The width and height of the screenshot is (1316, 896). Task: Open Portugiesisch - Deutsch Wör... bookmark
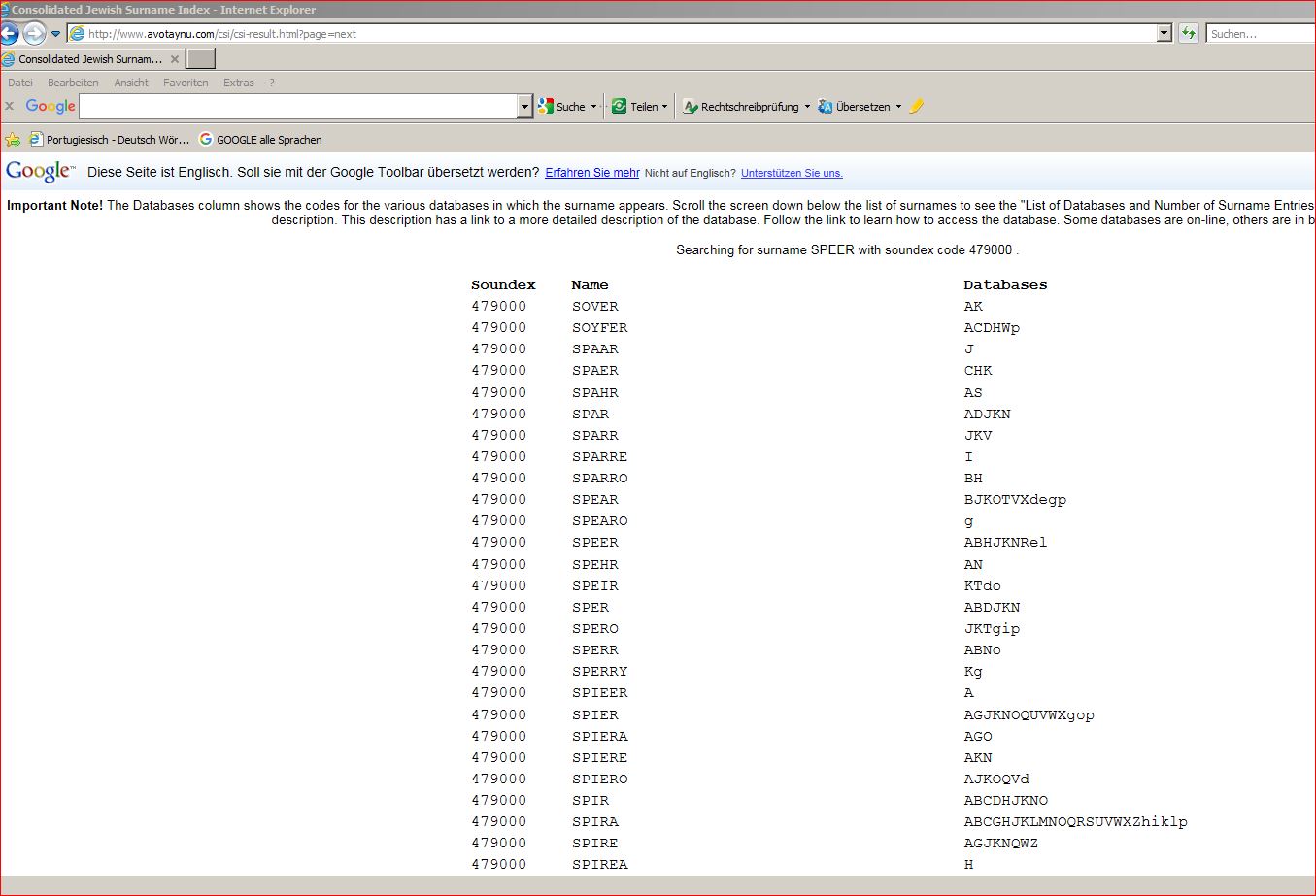[109, 139]
